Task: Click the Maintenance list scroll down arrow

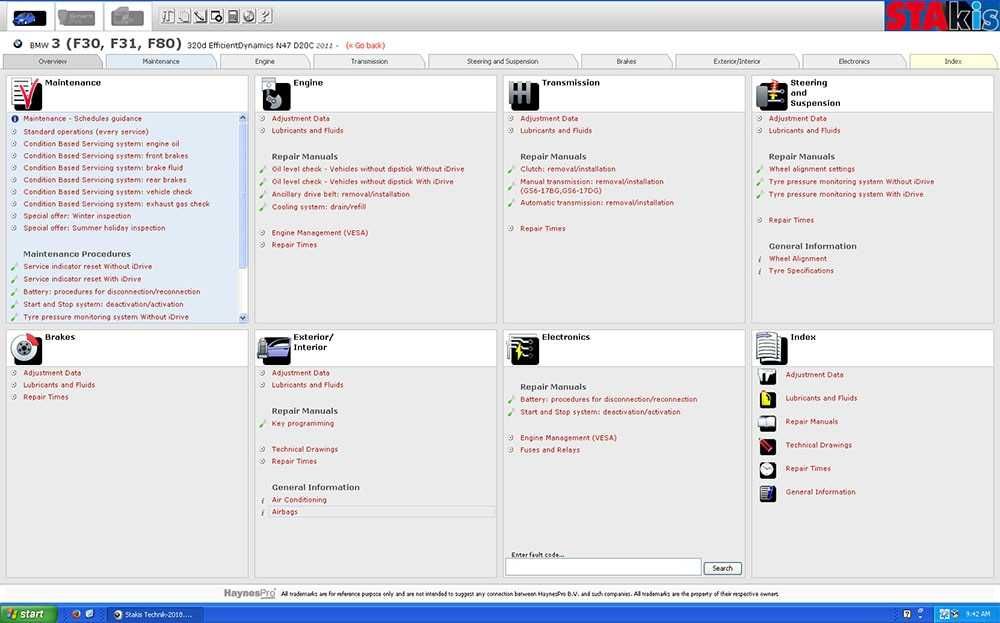Action: click(242, 318)
